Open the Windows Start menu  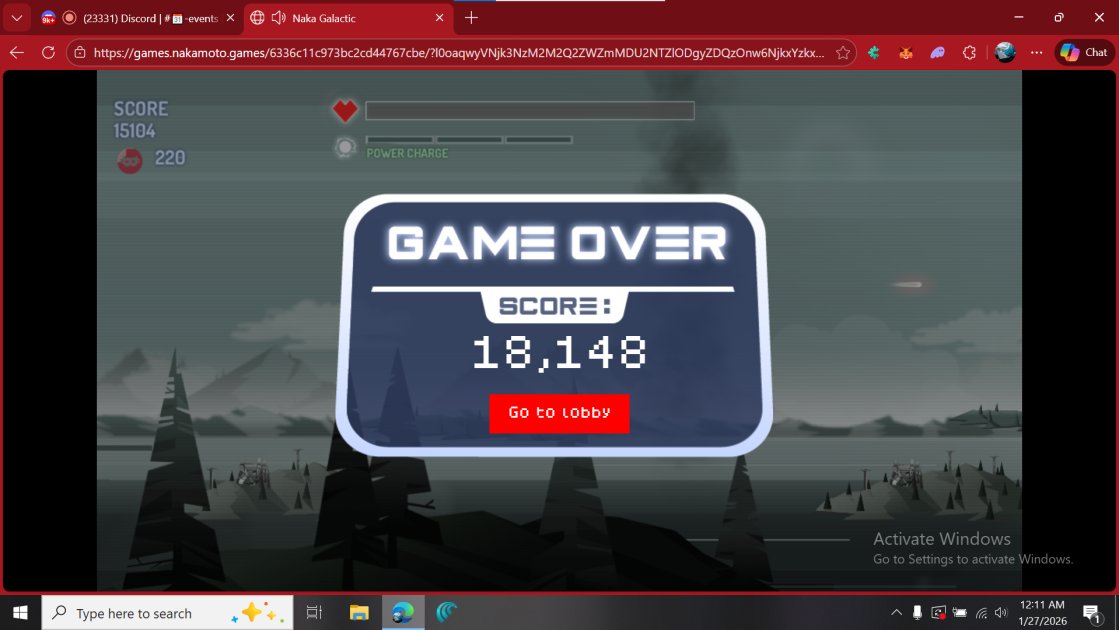(20, 612)
